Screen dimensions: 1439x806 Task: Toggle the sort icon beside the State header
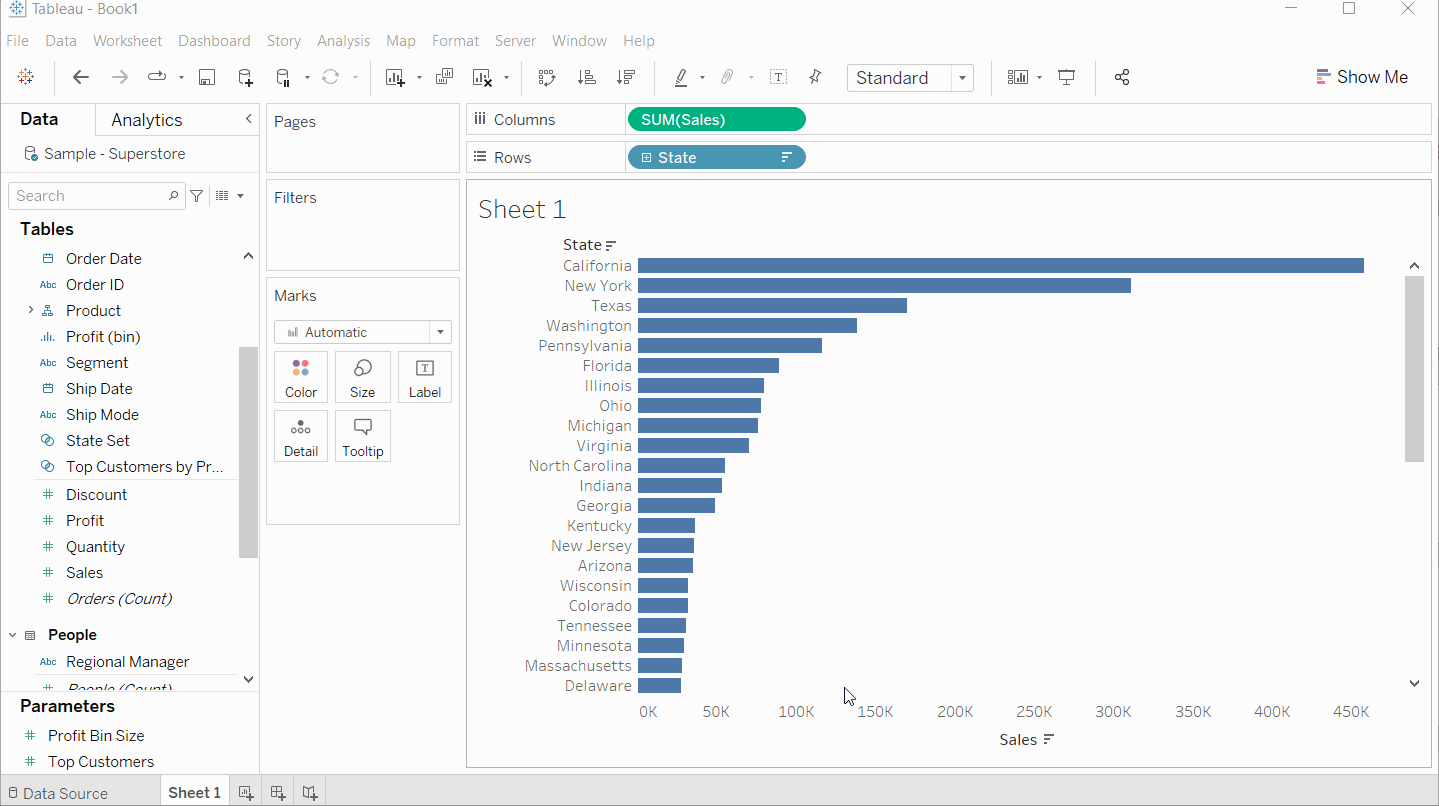(611, 245)
